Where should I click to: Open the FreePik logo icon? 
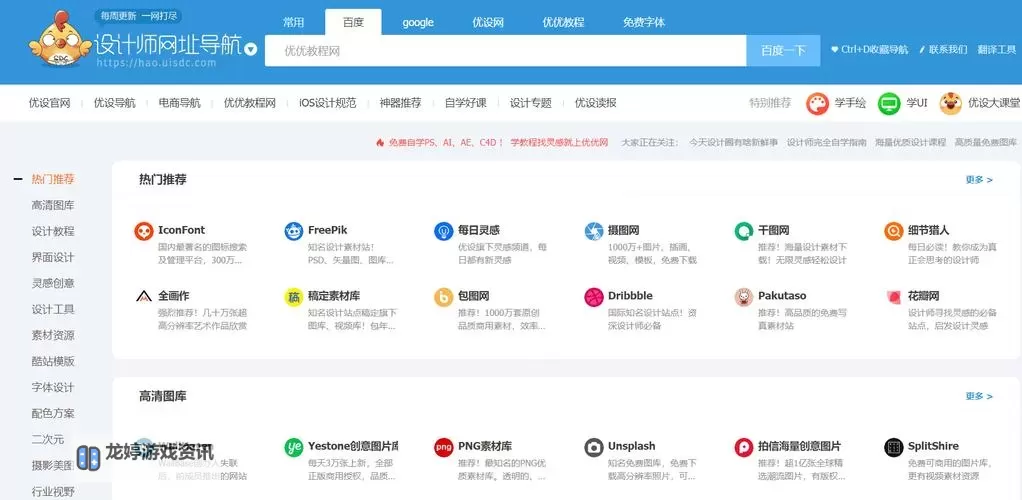coord(293,231)
